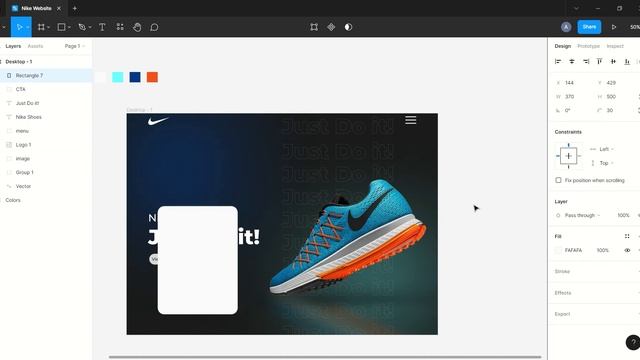This screenshot has width=640, height=360.
Task: Select the Move tool
Action: click(19, 27)
